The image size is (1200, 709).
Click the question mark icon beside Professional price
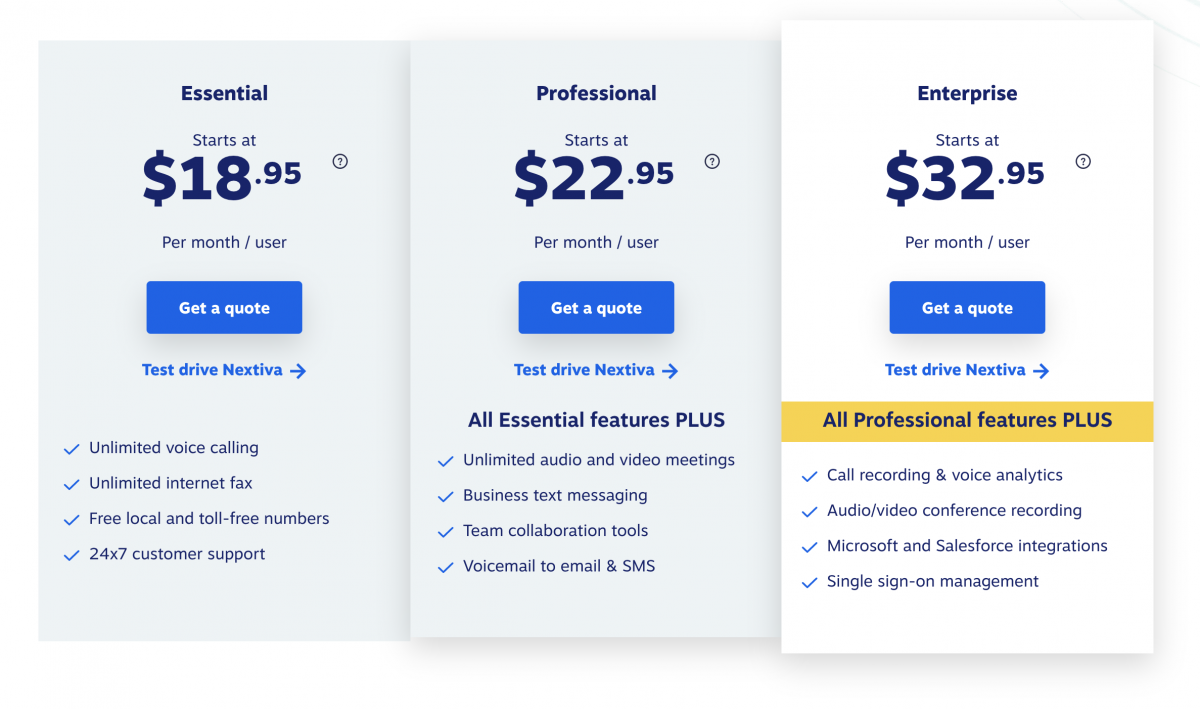[712, 161]
